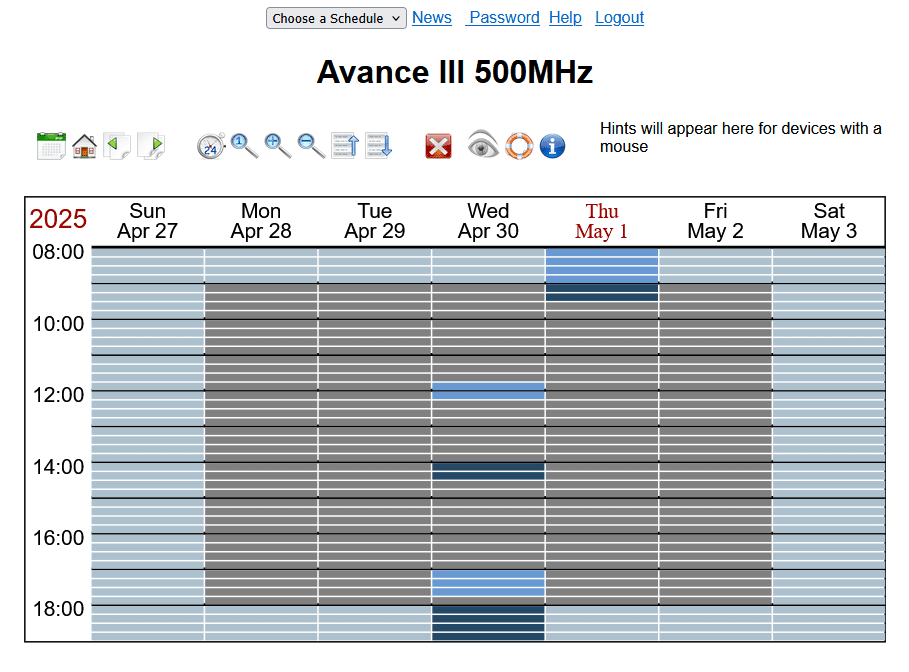The height and width of the screenshot is (672, 909).
Task: Select the 24-hour clock view icon
Action: (210, 145)
